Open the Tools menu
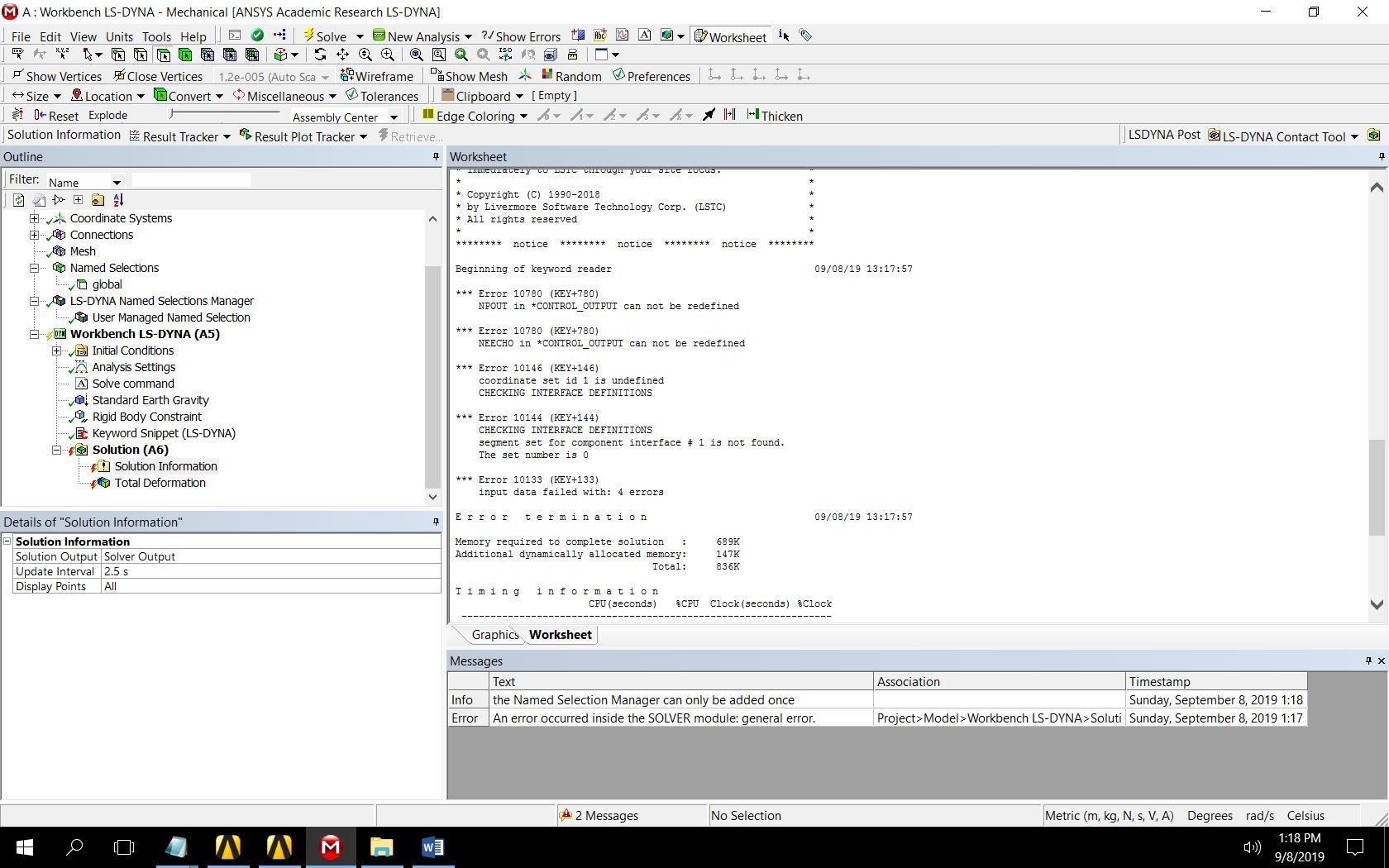This screenshot has height=868, width=1389. [156, 36]
